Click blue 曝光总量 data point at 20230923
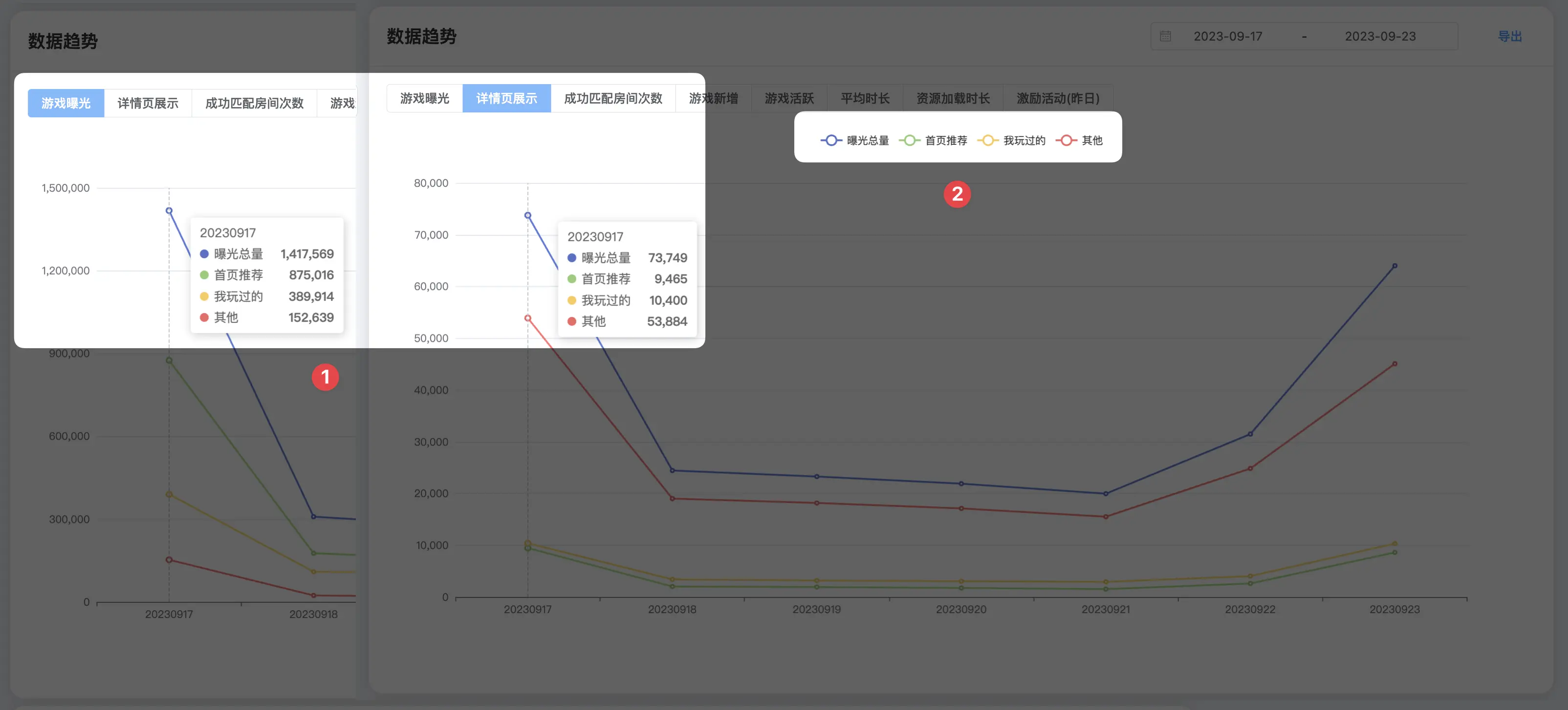The width and height of the screenshot is (1568, 710). pos(1394,266)
